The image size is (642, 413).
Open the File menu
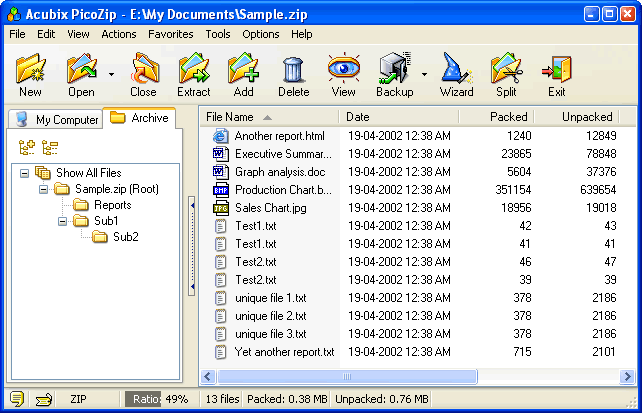coord(17,34)
